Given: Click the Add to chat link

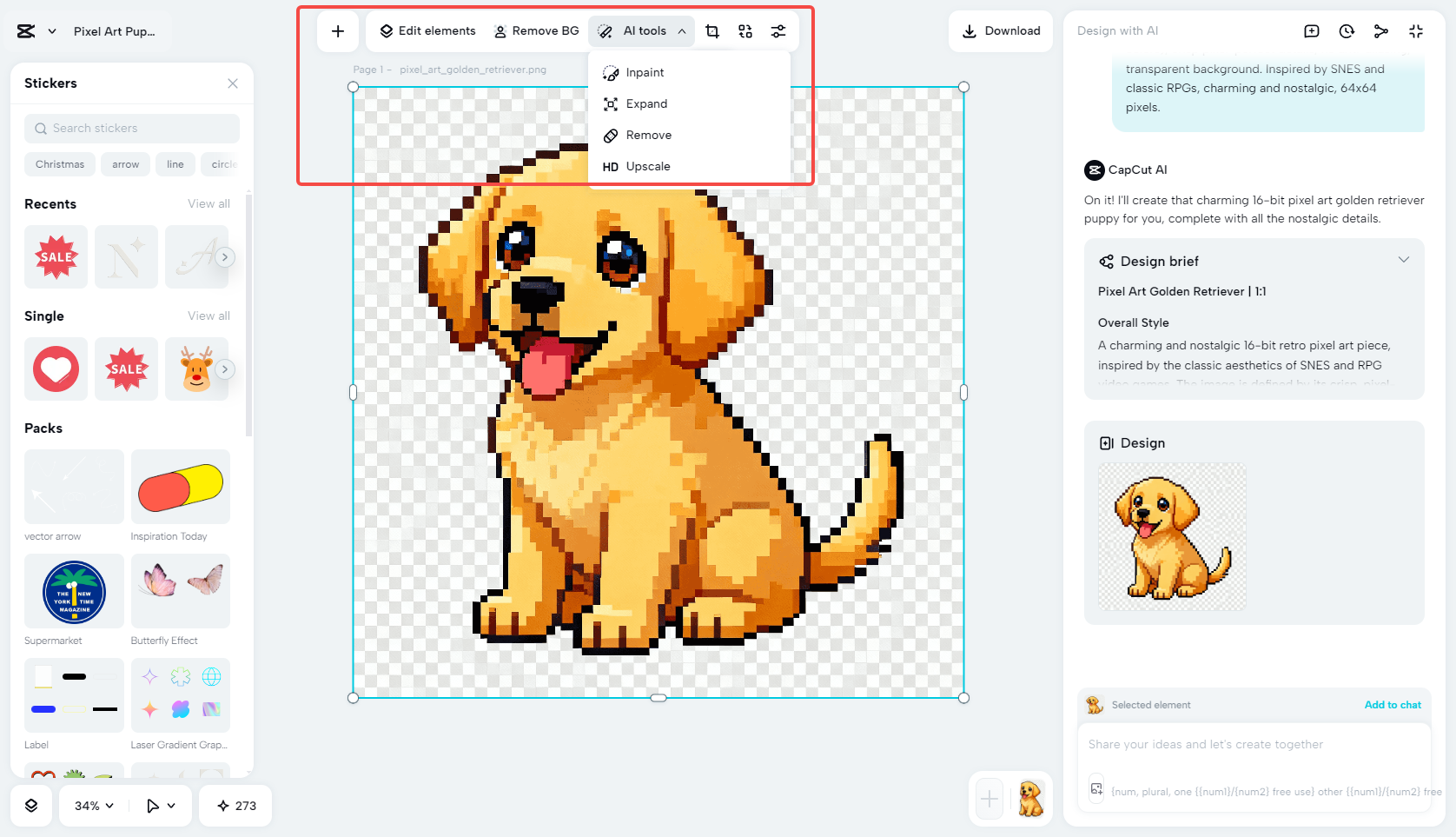Looking at the screenshot, I should (x=1393, y=705).
